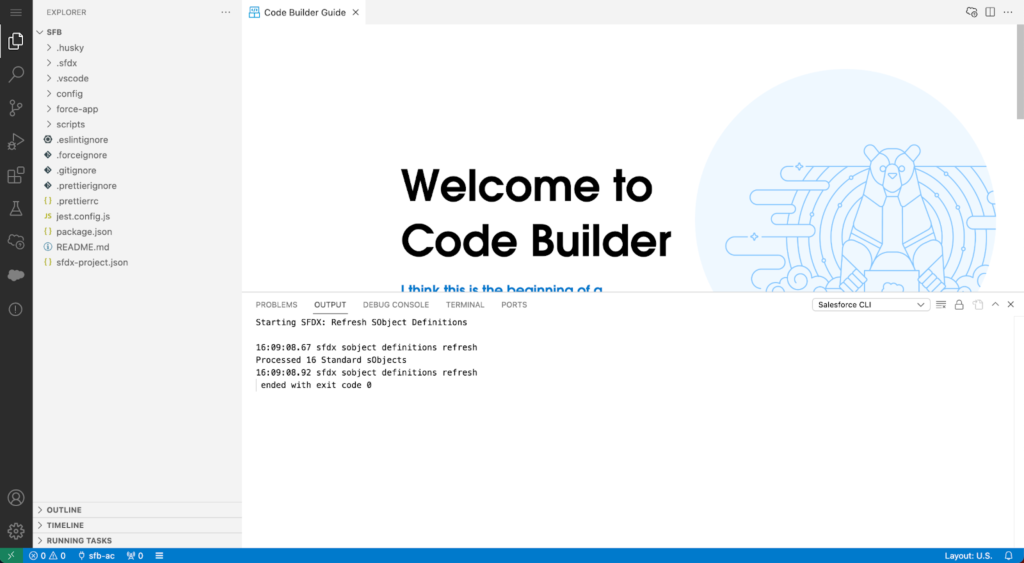
Task: Switch to the Output tab
Action: (x=330, y=304)
